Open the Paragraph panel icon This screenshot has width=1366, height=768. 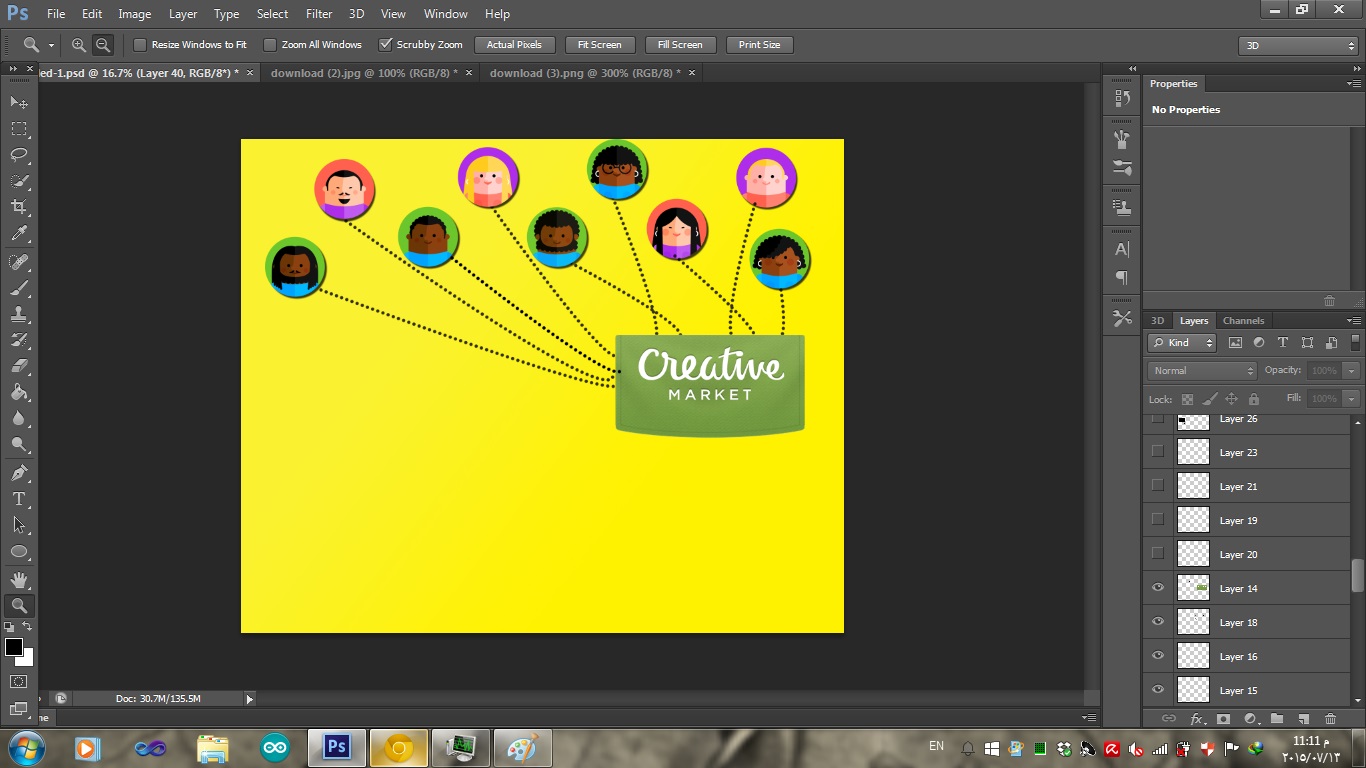pos(1122,277)
